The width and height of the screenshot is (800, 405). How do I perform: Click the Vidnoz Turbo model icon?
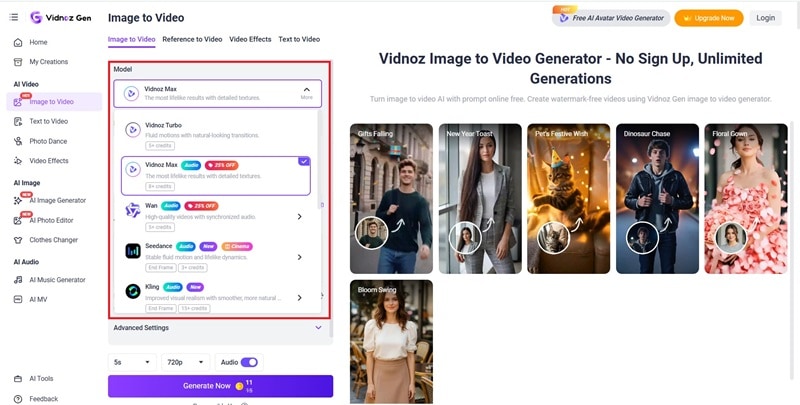(x=133, y=130)
